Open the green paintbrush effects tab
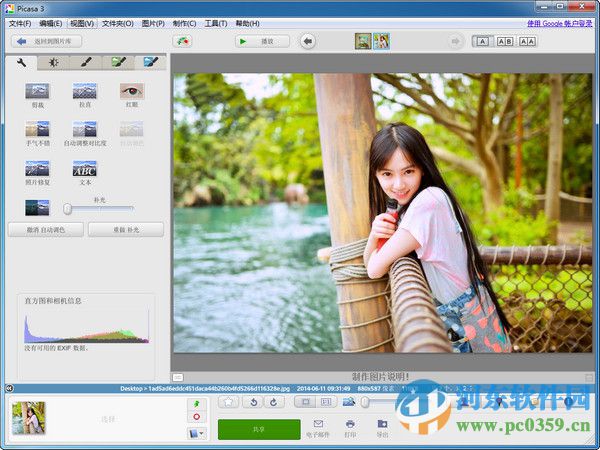Viewport: 600px width, 450px height. (118, 63)
